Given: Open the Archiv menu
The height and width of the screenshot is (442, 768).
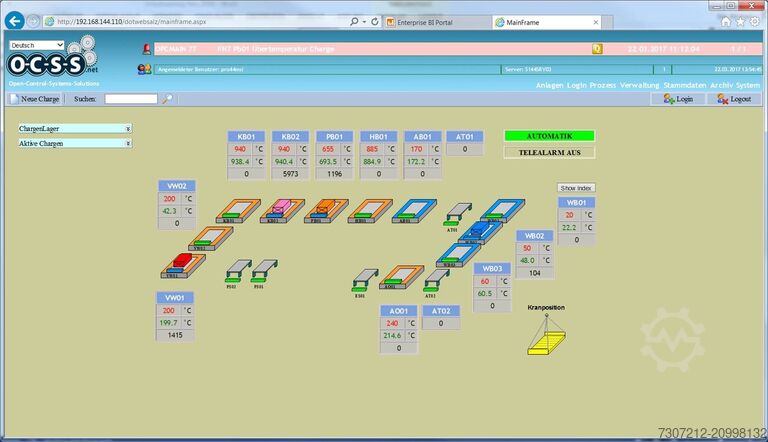Looking at the screenshot, I should pos(721,85).
